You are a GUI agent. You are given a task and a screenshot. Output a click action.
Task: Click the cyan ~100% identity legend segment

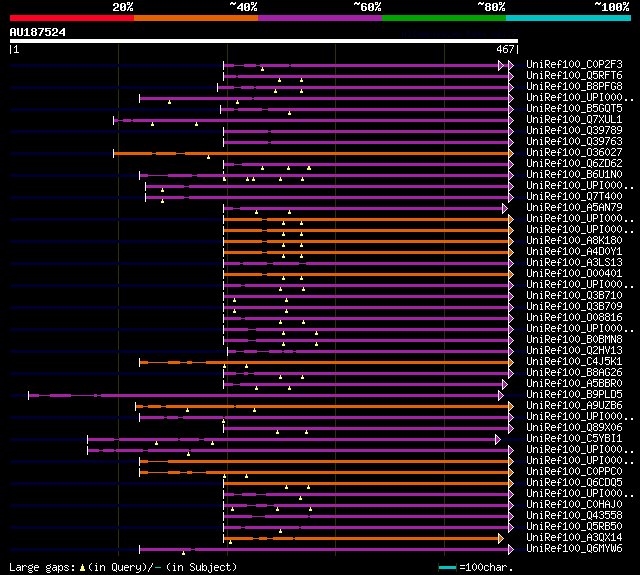pyautogui.click(x=569, y=18)
